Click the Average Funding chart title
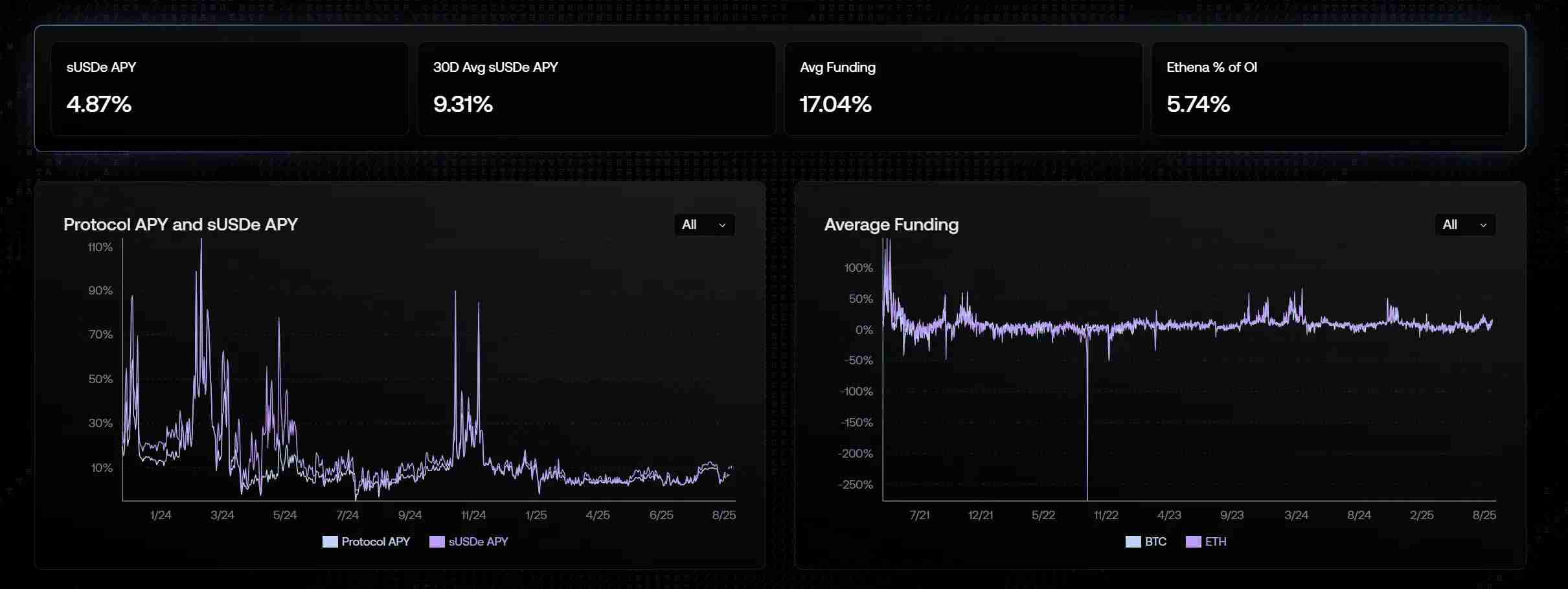1568x589 pixels. 891,225
